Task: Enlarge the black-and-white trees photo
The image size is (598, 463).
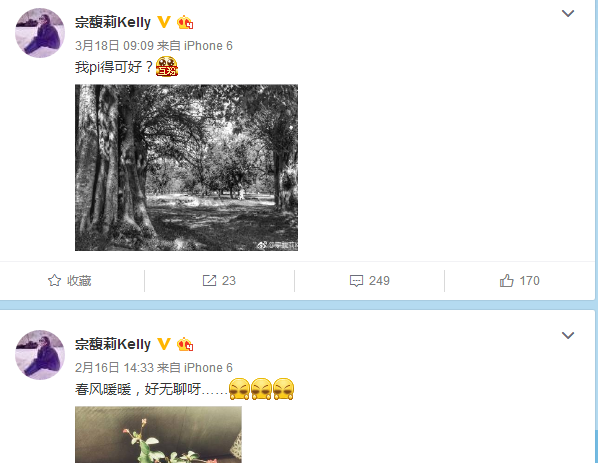Action: coord(186,167)
